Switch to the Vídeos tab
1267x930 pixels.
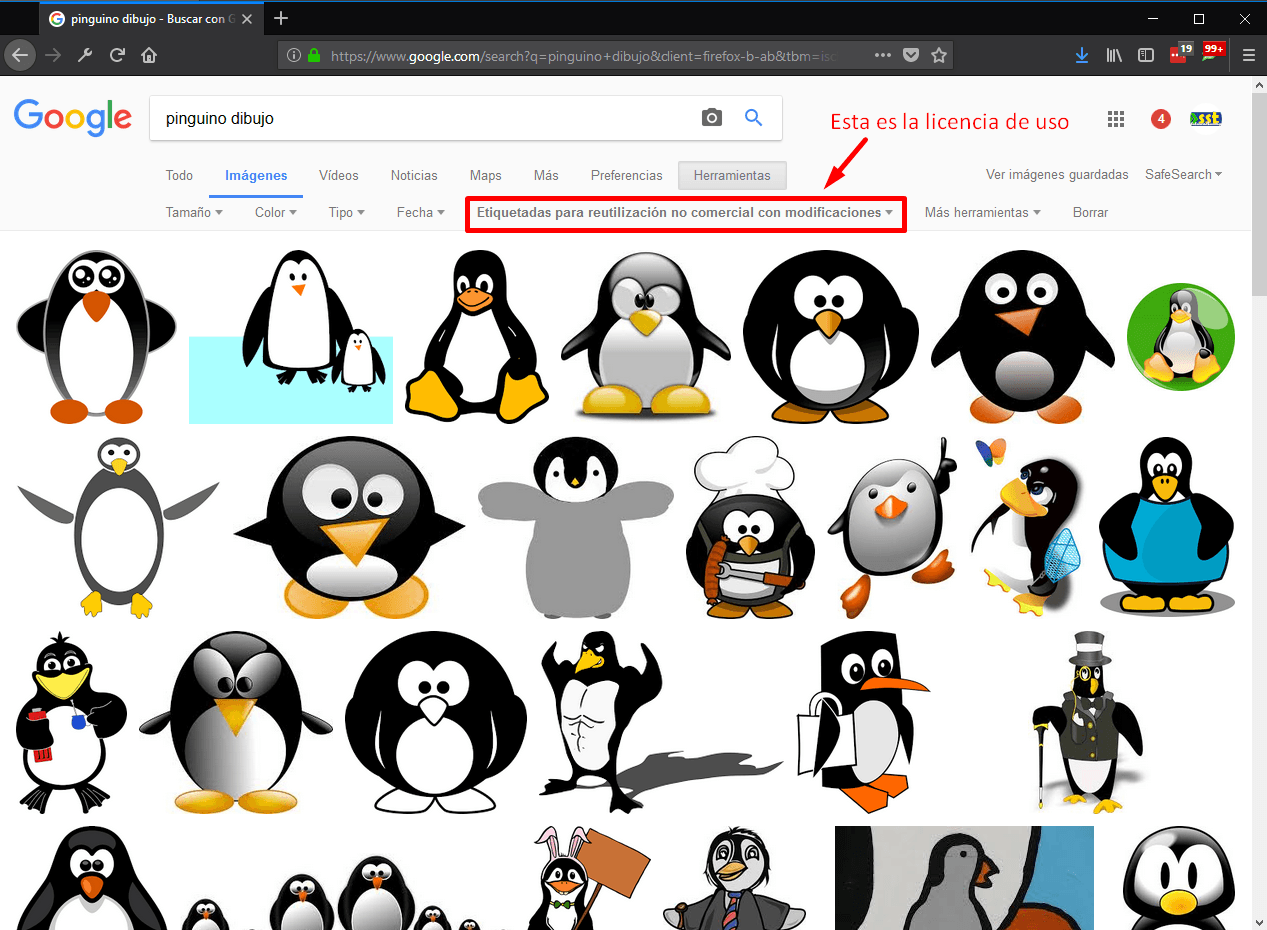339,175
